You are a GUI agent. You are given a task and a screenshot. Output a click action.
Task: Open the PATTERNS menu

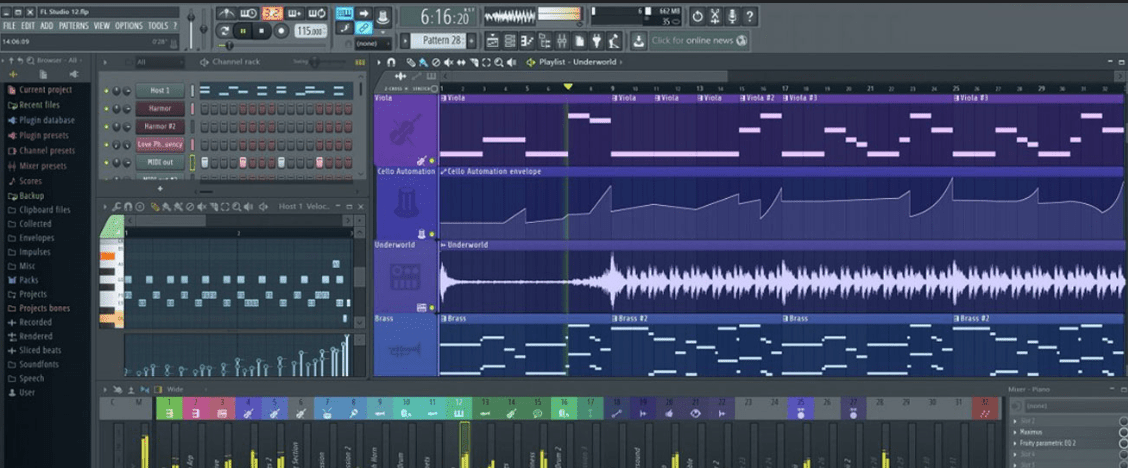[x=73, y=25]
